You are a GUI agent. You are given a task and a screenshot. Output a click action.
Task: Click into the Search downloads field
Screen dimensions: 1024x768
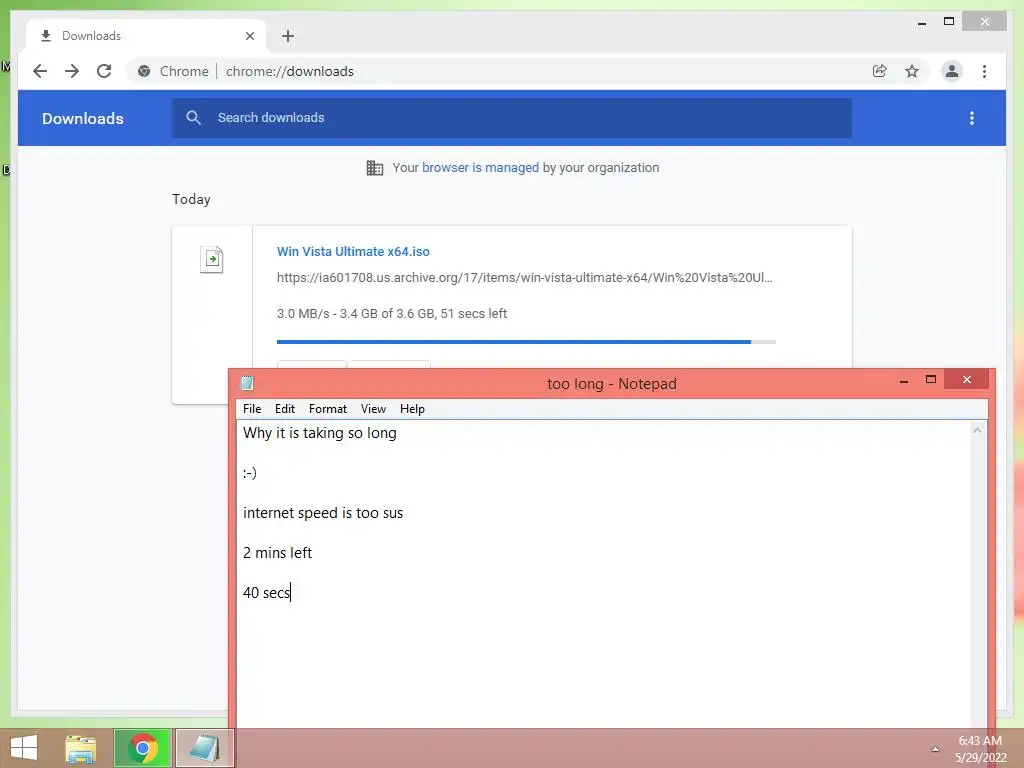pos(511,118)
